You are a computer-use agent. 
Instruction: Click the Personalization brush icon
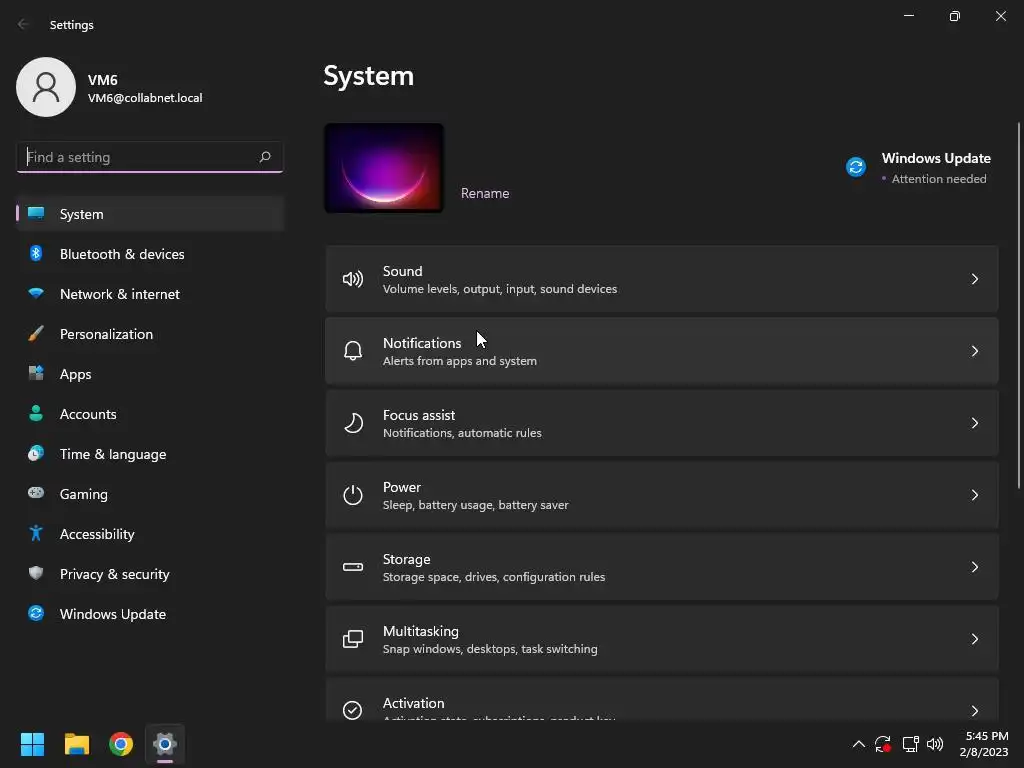(x=36, y=334)
